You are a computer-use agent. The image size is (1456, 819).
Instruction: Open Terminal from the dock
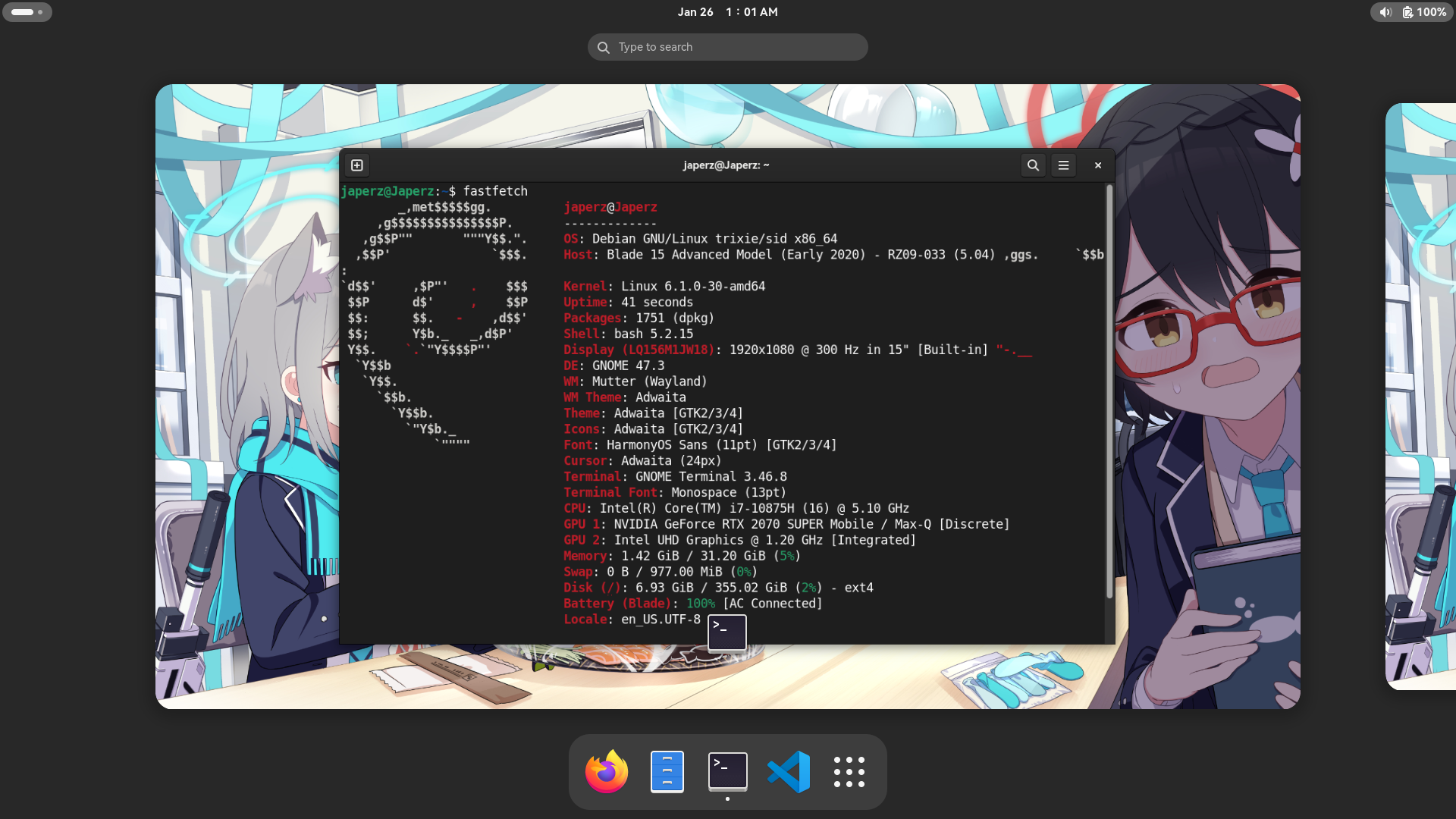(728, 771)
